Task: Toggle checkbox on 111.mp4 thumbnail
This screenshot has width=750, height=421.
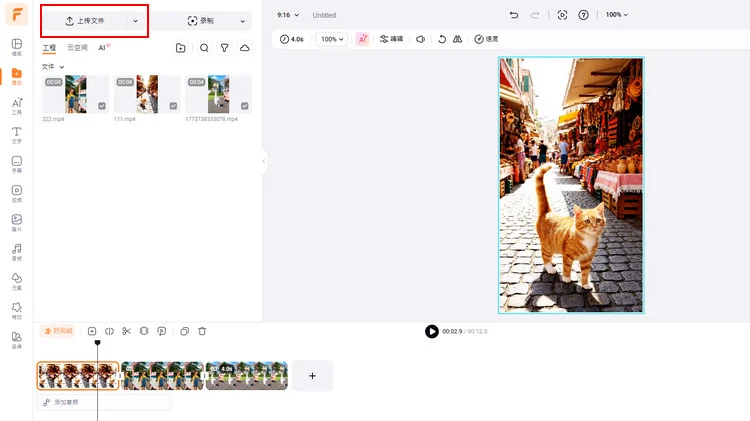Action: tap(173, 106)
